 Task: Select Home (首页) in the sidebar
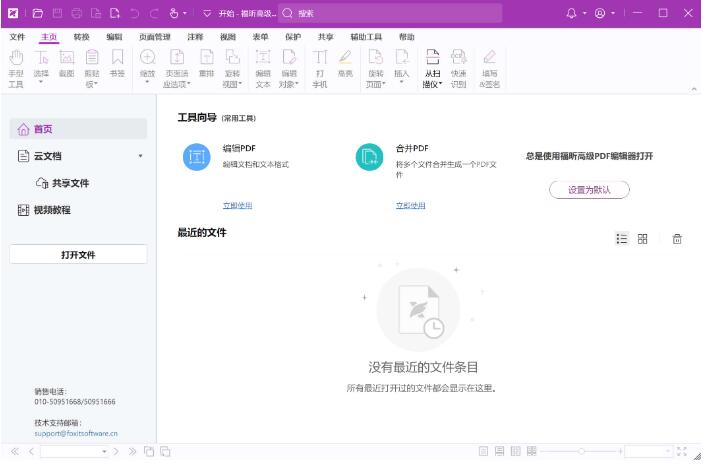pyautogui.click(x=78, y=129)
